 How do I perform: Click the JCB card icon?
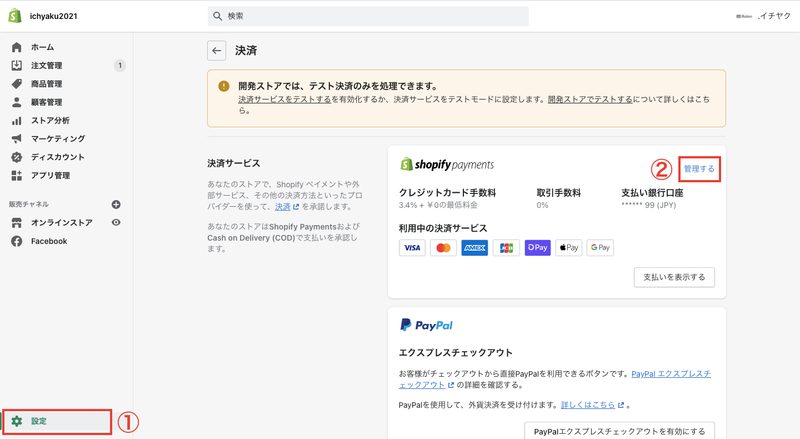click(506, 248)
